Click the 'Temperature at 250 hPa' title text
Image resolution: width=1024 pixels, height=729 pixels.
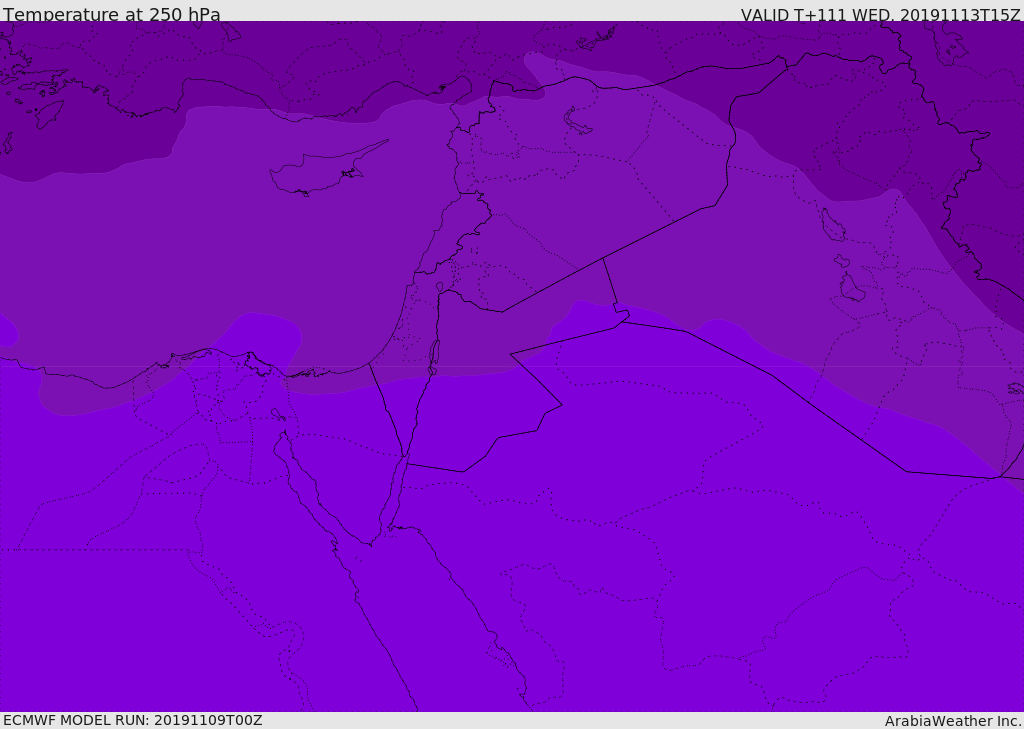(x=112, y=14)
